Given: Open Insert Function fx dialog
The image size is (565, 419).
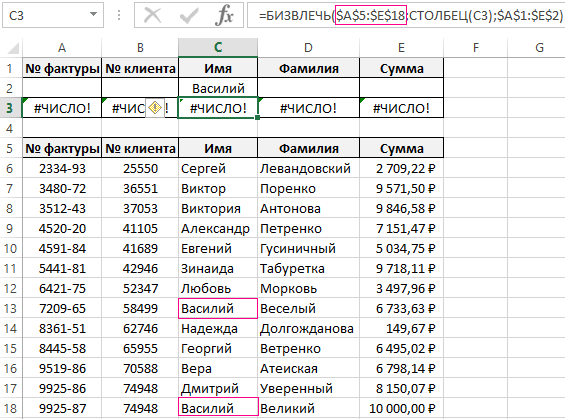Looking at the screenshot, I should 224,15.
